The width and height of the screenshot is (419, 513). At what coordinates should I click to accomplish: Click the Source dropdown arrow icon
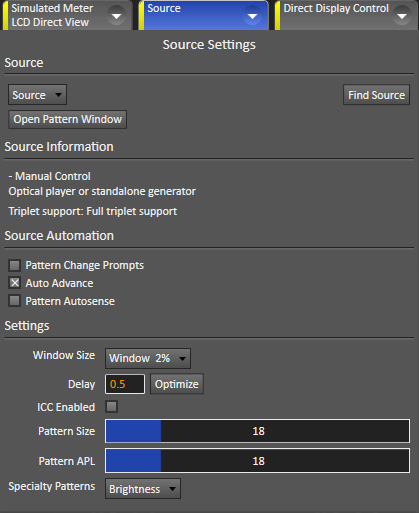coord(58,95)
